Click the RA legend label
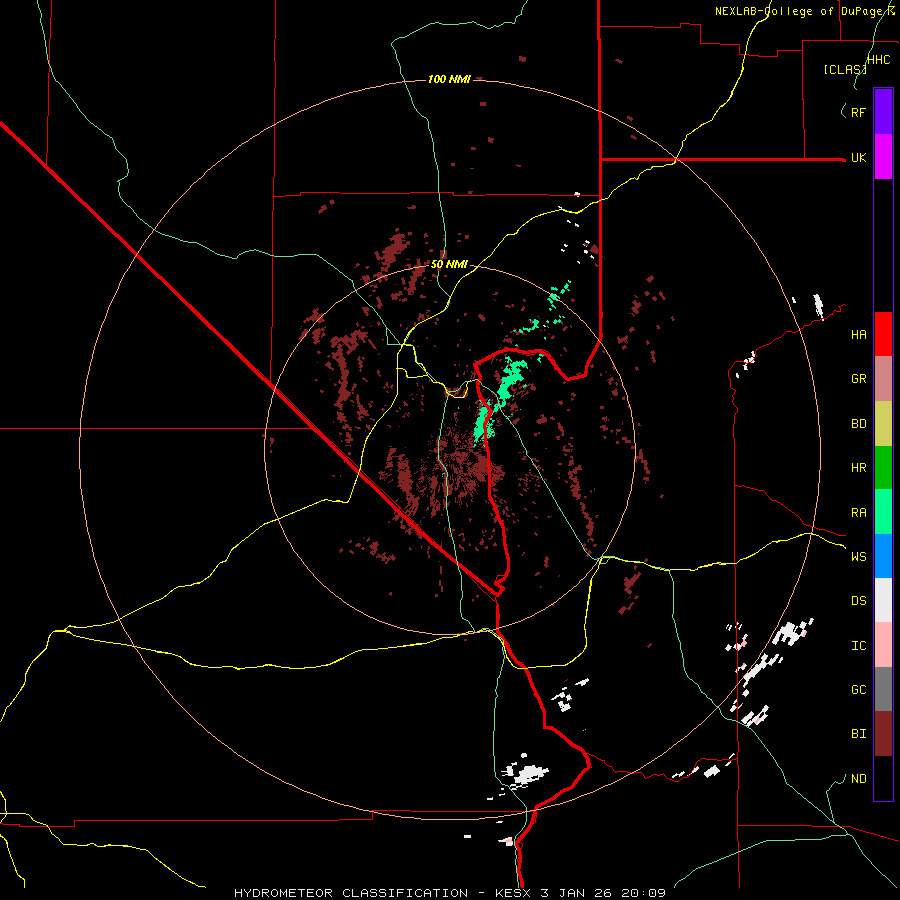The image size is (900, 900). [858, 513]
